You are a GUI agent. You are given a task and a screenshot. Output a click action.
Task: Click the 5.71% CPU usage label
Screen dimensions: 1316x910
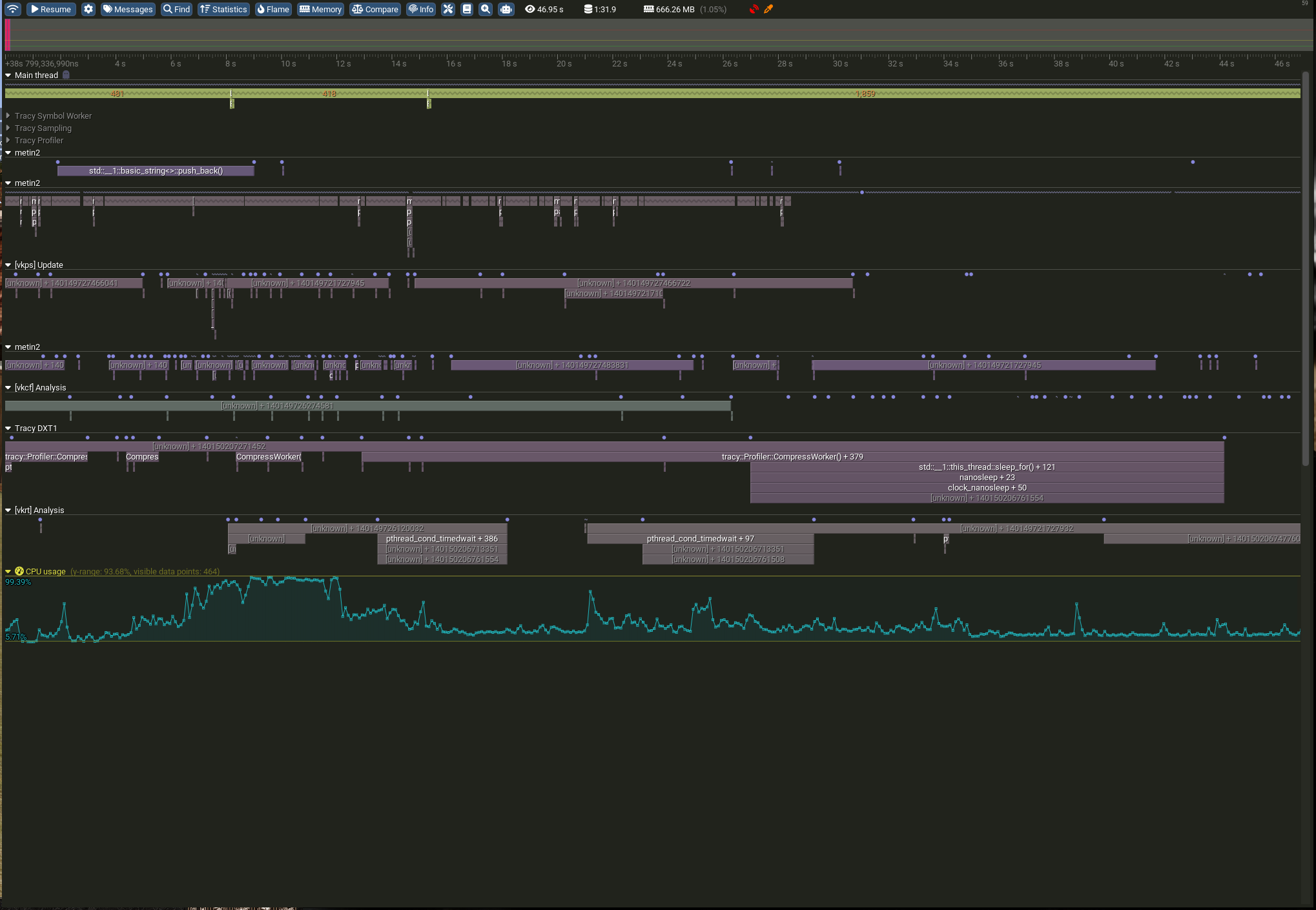point(16,637)
